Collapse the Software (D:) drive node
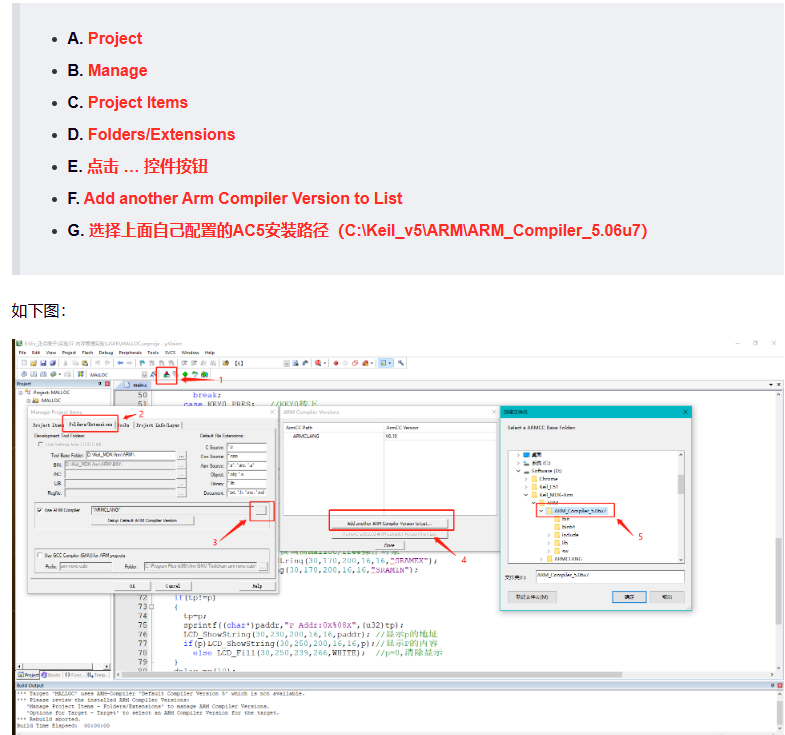The height and width of the screenshot is (735, 785). click(x=518, y=471)
